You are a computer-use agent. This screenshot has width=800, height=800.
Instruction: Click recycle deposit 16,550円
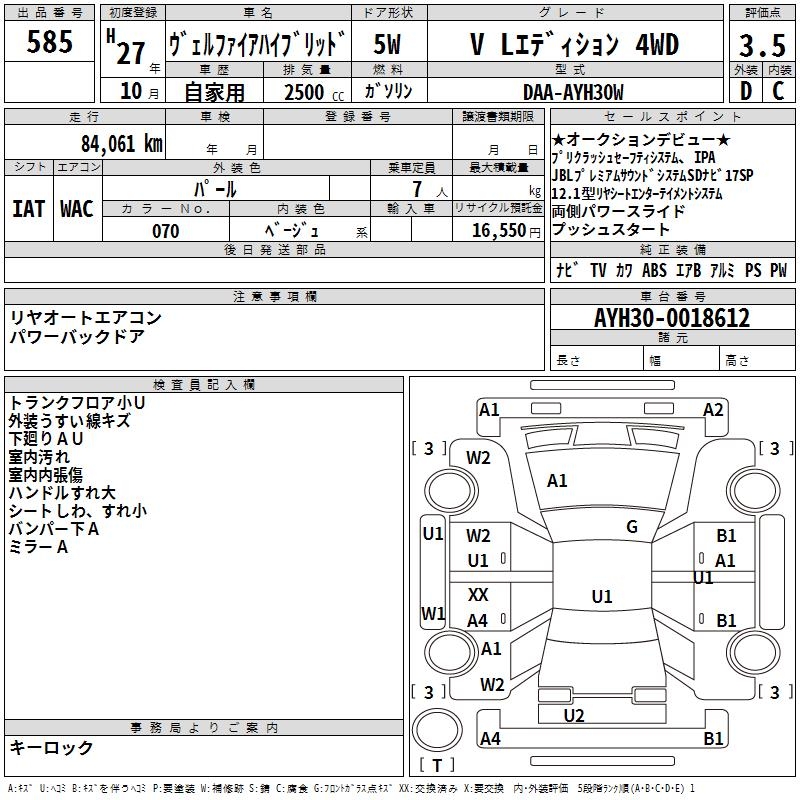(x=506, y=231)
